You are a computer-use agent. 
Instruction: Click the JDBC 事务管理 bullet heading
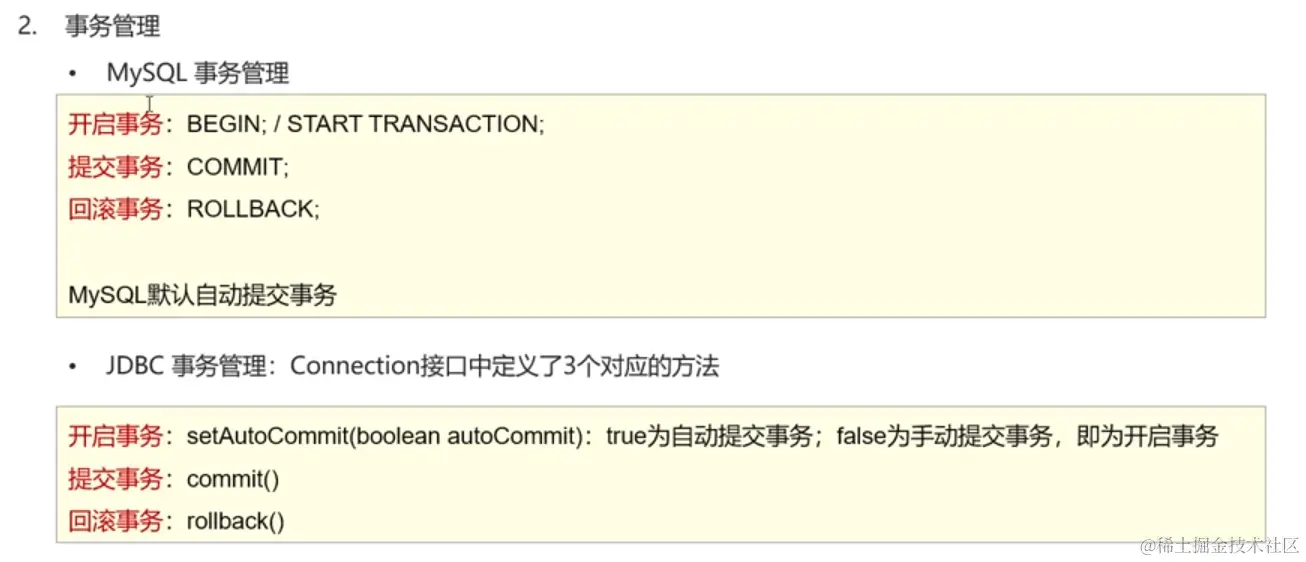click(x=186, y=367)
